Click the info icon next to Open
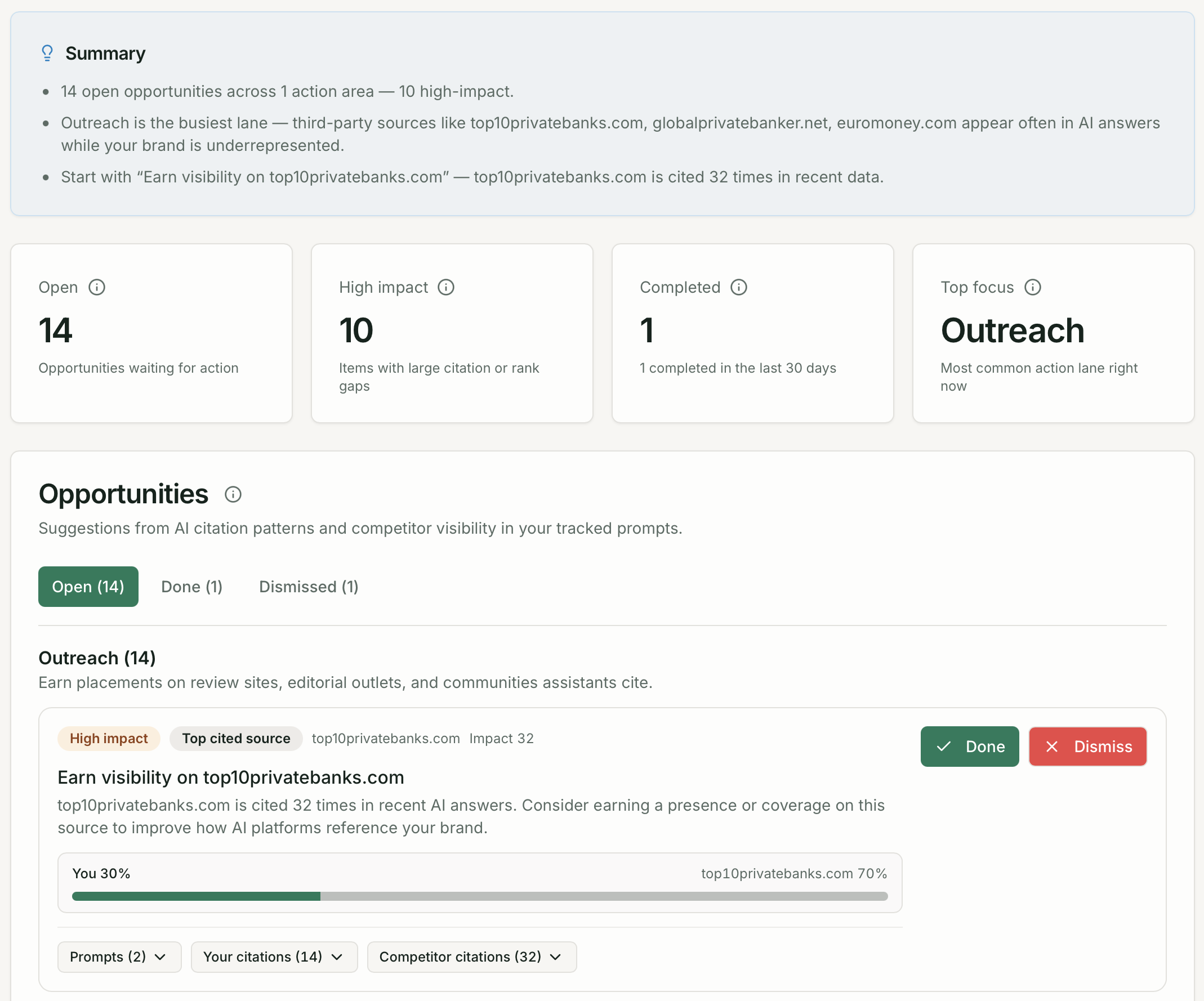 (x=97, y=287)
